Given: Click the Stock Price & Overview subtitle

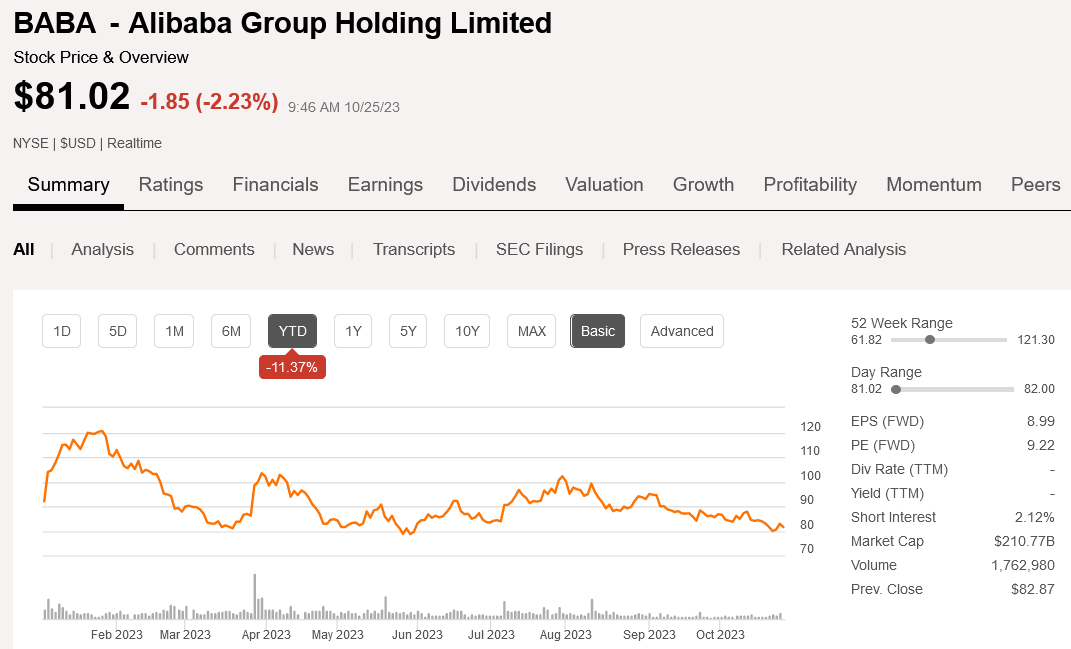Looking at the screenshot, I should [x=101, y=57].
